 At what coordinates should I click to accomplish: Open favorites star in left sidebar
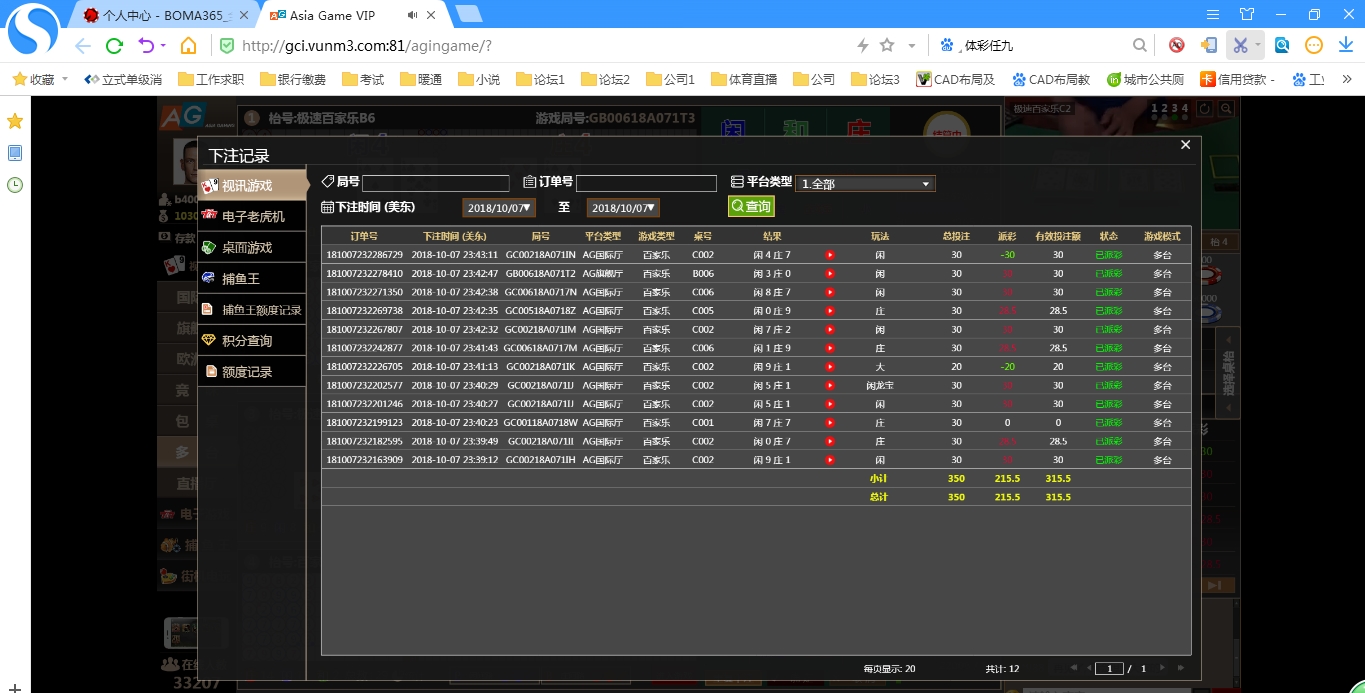click(x=15, y=121)
